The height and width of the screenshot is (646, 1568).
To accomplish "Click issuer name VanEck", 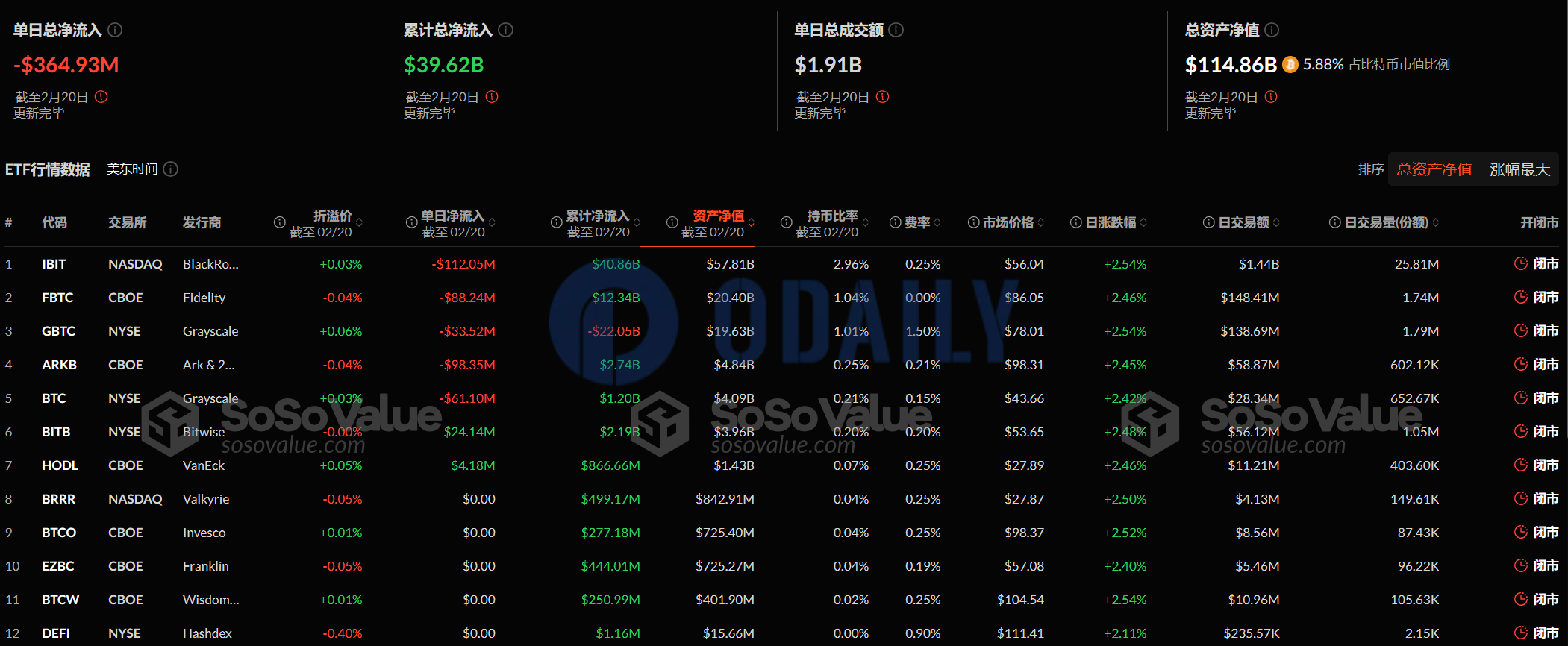I will (x=204, y=465).
